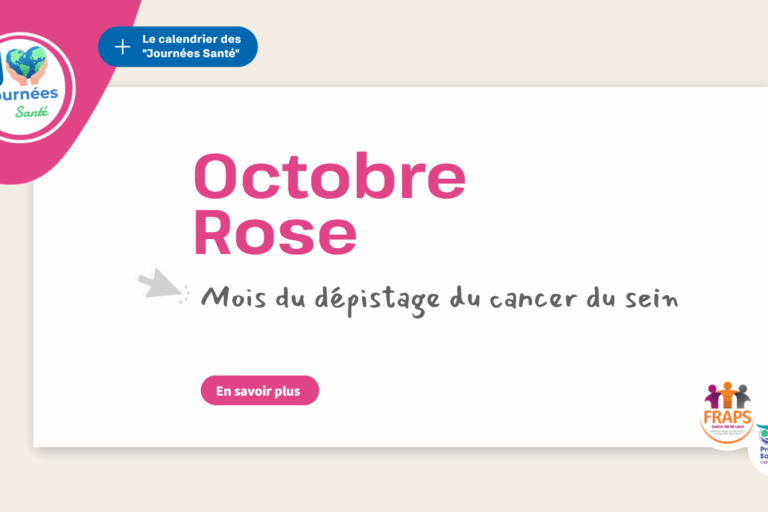Click the "Octobre" heading word

click(x=329, y=178)
